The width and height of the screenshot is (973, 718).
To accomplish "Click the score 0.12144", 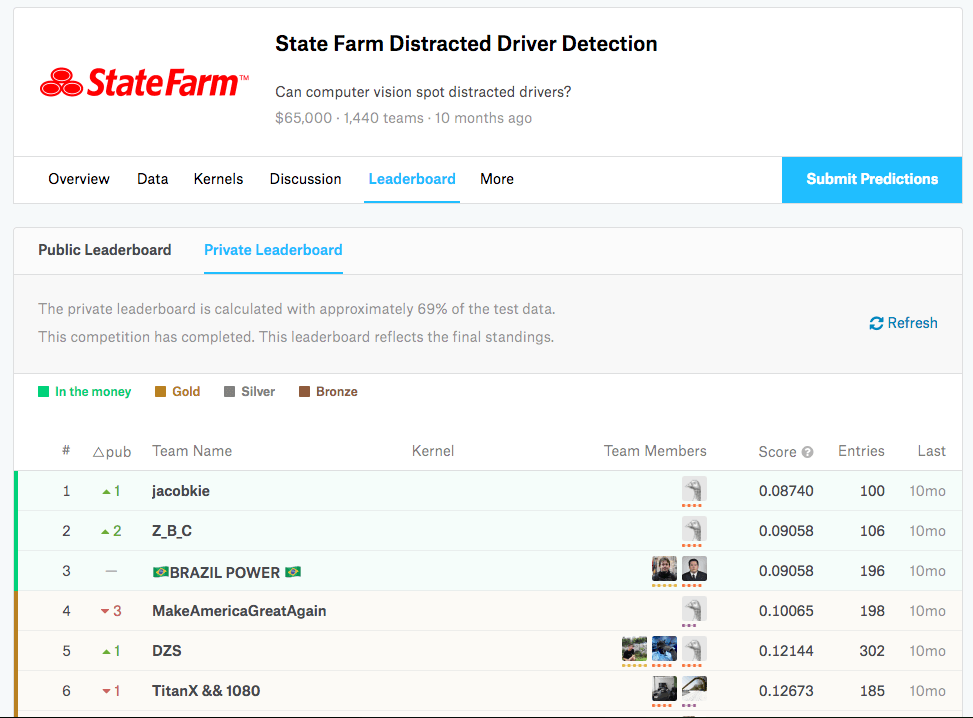I will 786,651.
